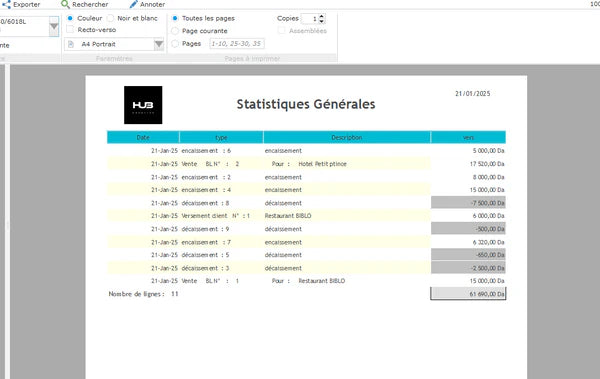Click the Date column header
The height and width of the screenshot is (379, 600).
click(143, 137)
